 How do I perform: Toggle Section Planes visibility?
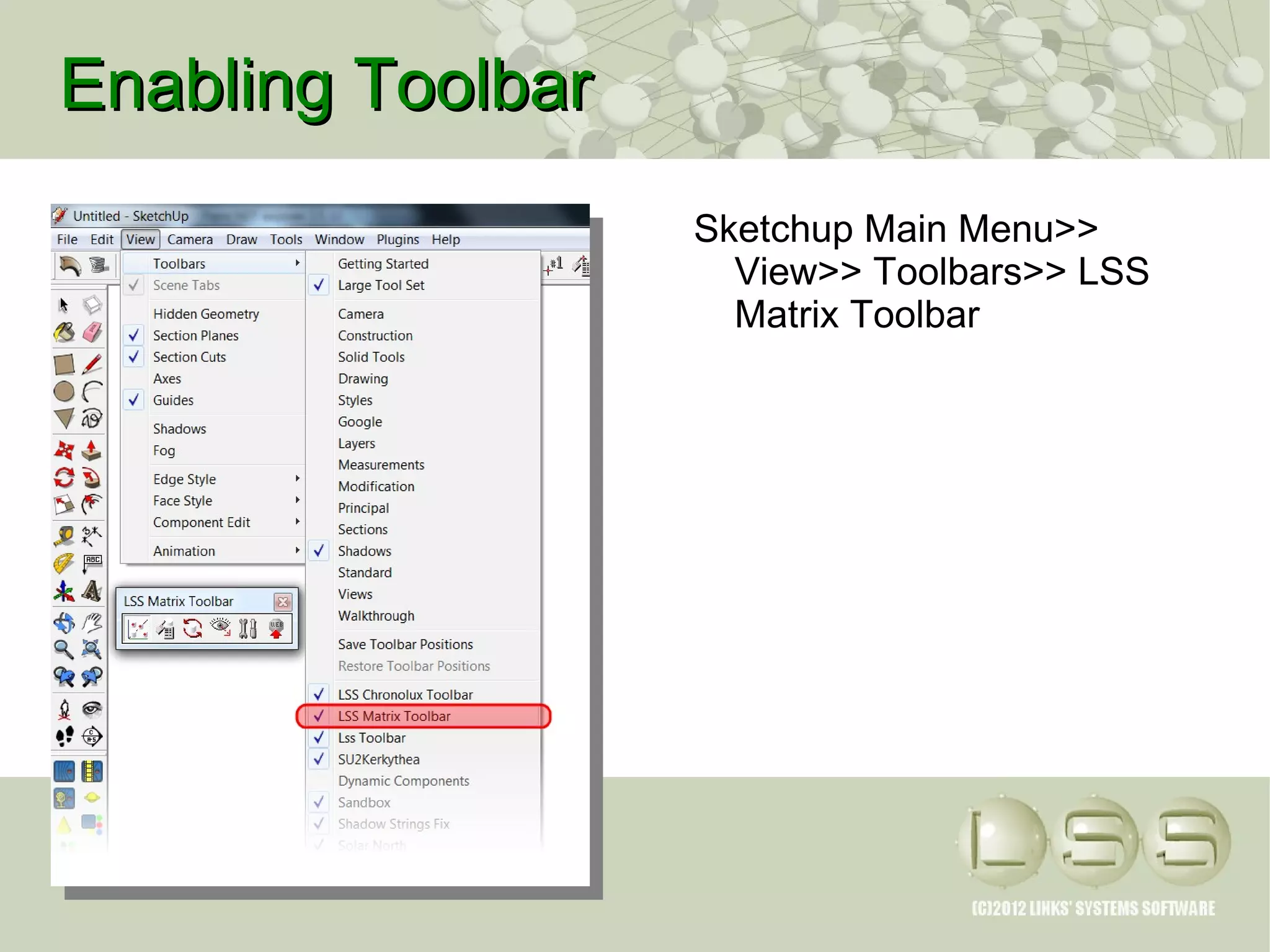pos(213,336)
